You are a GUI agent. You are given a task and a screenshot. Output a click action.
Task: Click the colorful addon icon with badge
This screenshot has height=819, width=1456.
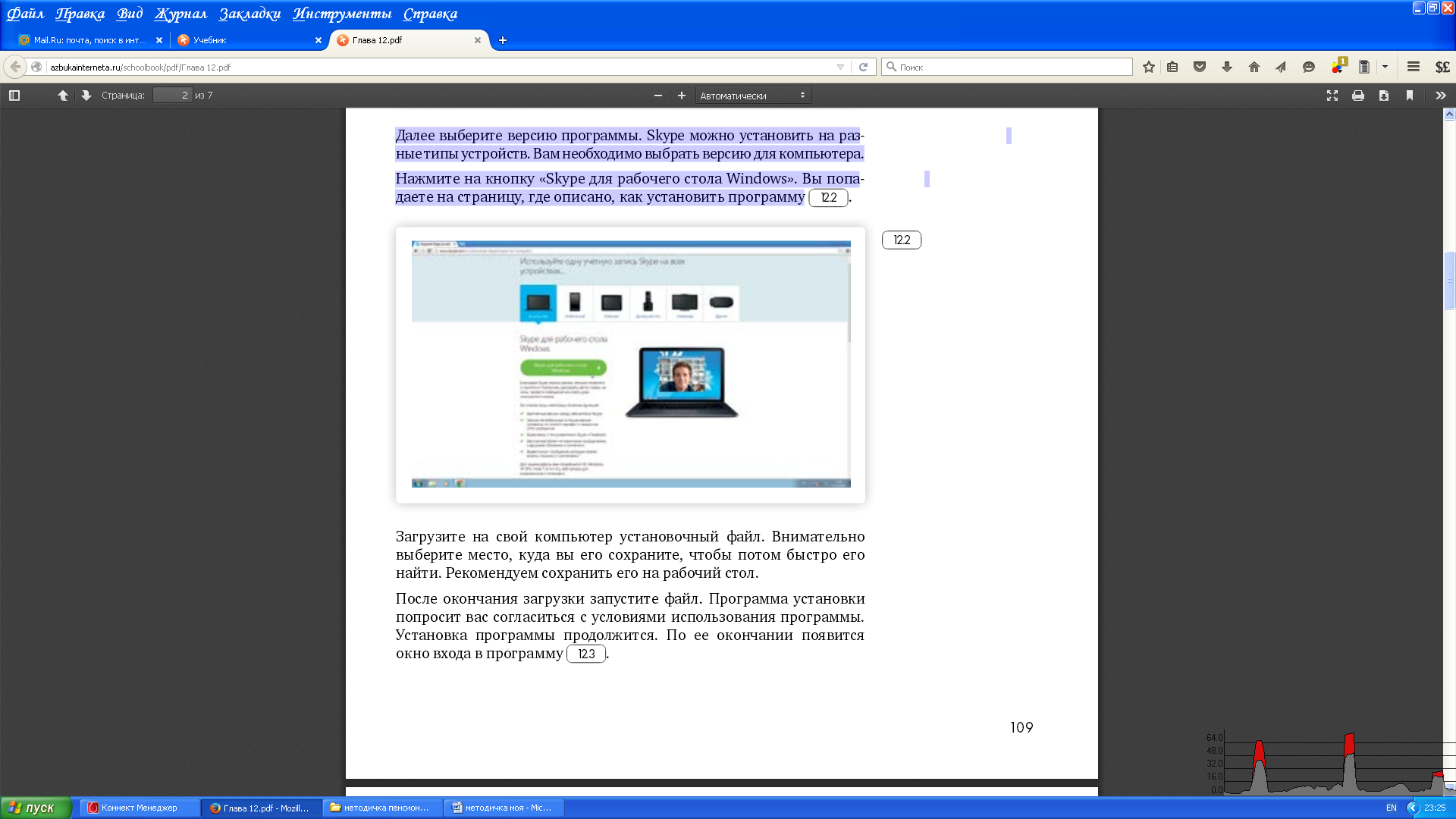point(1338,66)
